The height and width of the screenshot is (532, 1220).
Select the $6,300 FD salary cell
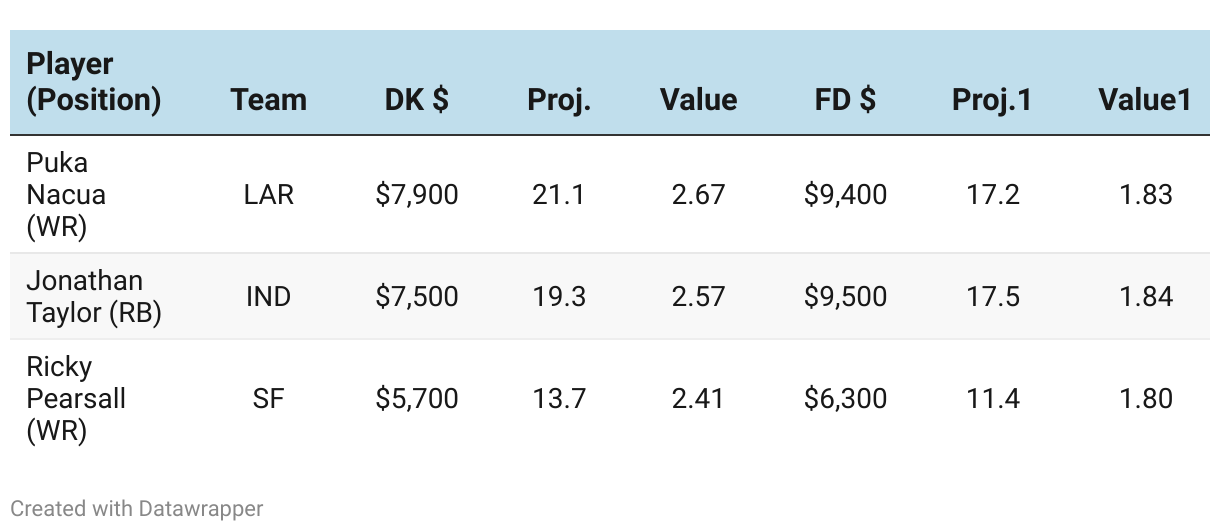[845, 398]
